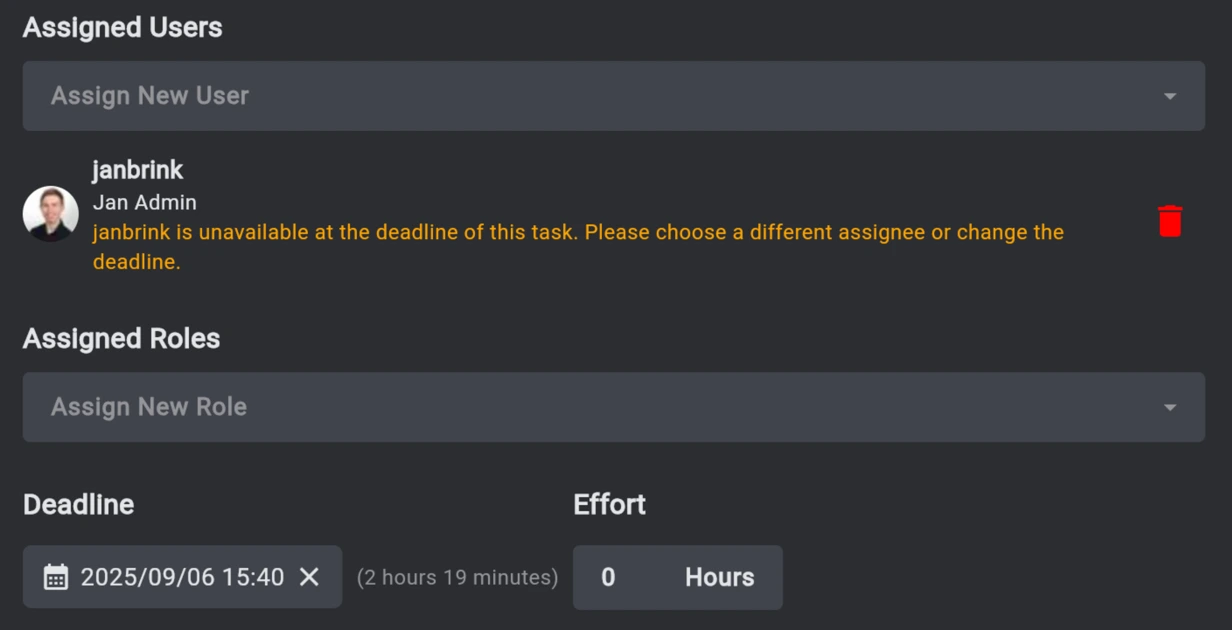Open the Assign New User dropdown

[614, 96]
